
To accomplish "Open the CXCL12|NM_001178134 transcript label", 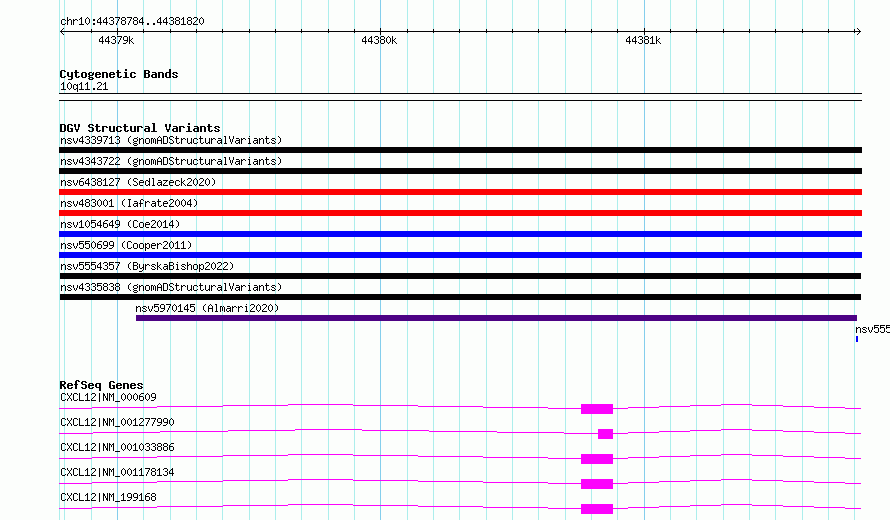I will click(117, 472).
